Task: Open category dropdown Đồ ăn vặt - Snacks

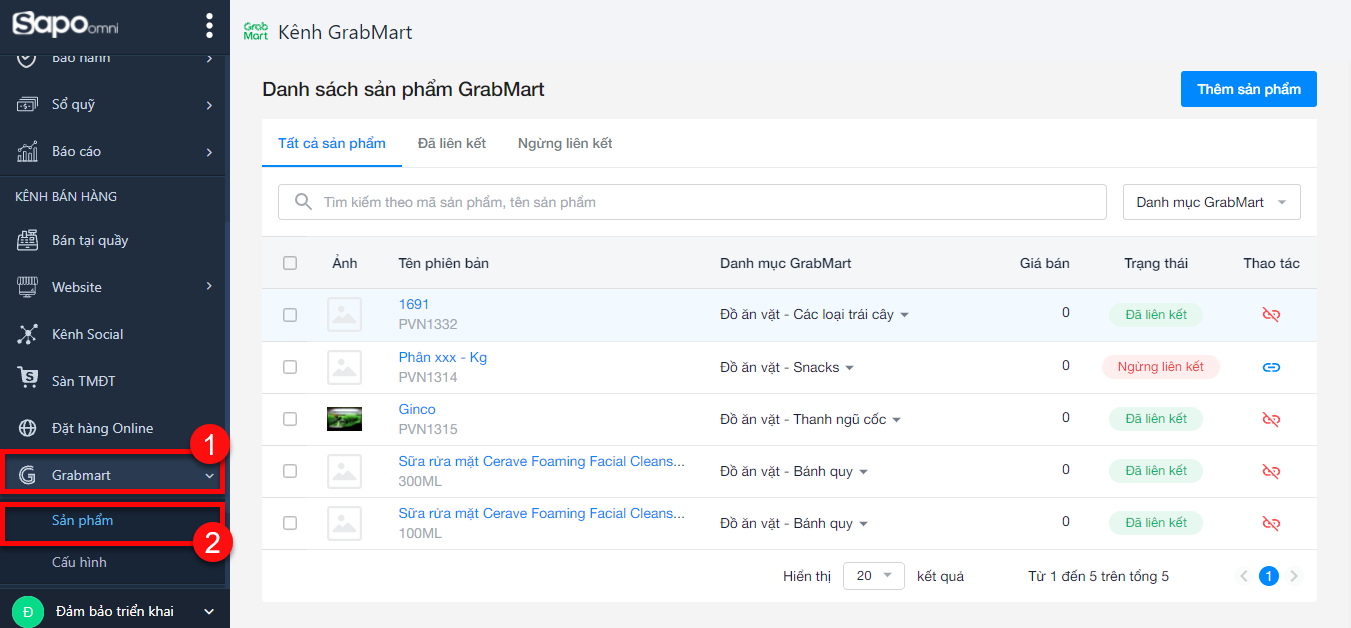Action: pos(787,368)
